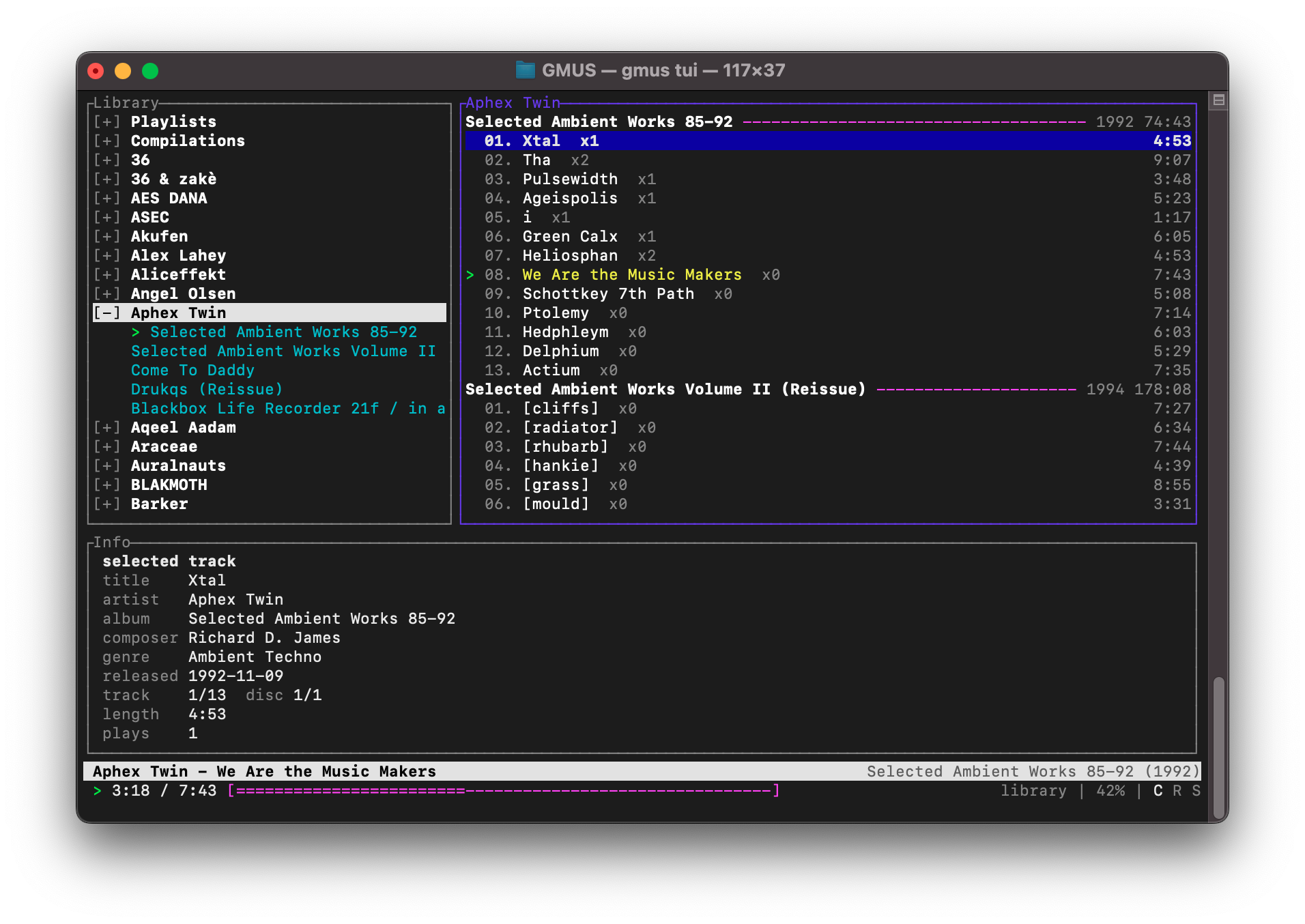Select track 03 Pulsewidth
This screenshot has width=1305, height=924.
pos(828,179)
